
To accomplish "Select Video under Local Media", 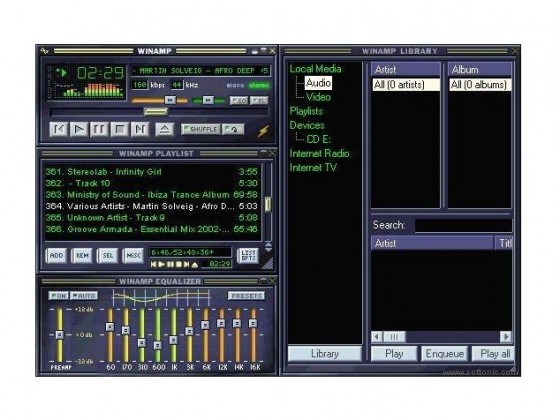I will (x=318, y=97).
